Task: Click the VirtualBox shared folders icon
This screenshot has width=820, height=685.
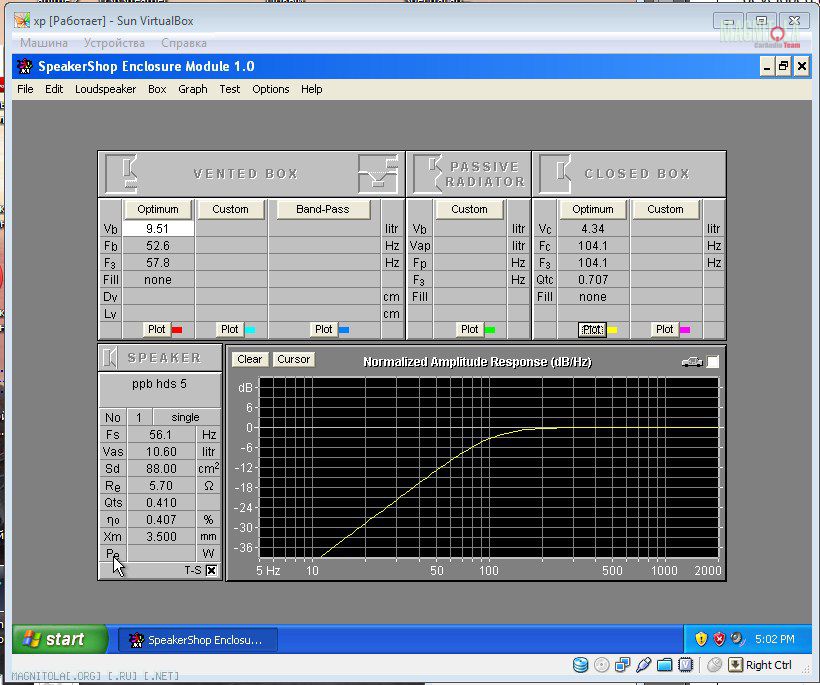Action: click(664, 665)
